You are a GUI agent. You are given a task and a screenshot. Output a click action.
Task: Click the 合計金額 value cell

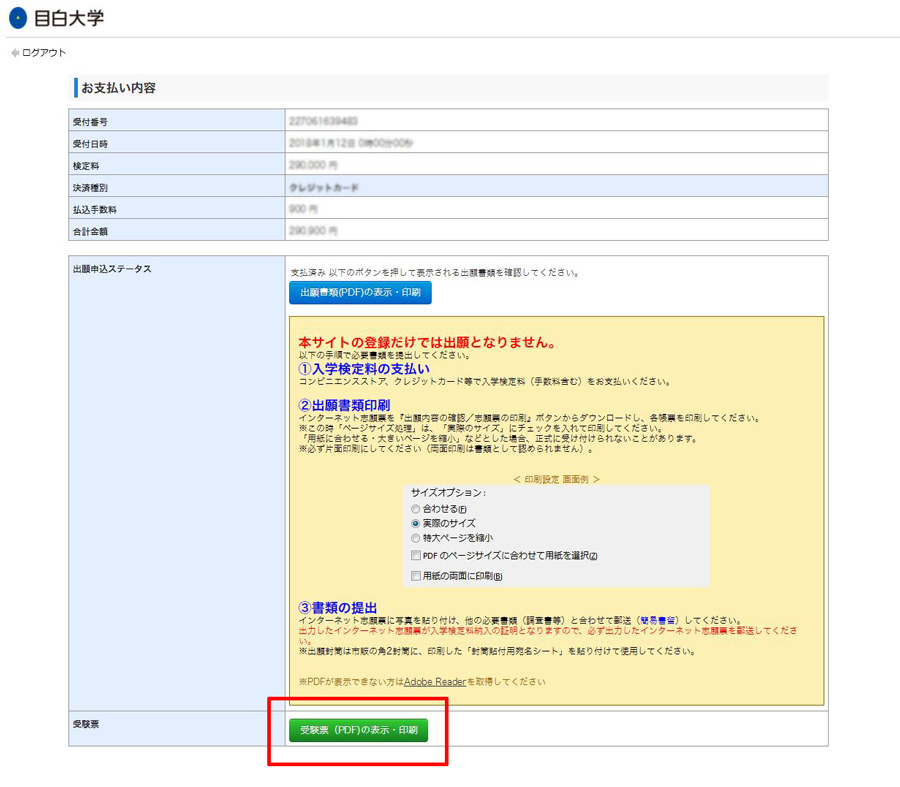pyautogui.click(x=557, y=230)
